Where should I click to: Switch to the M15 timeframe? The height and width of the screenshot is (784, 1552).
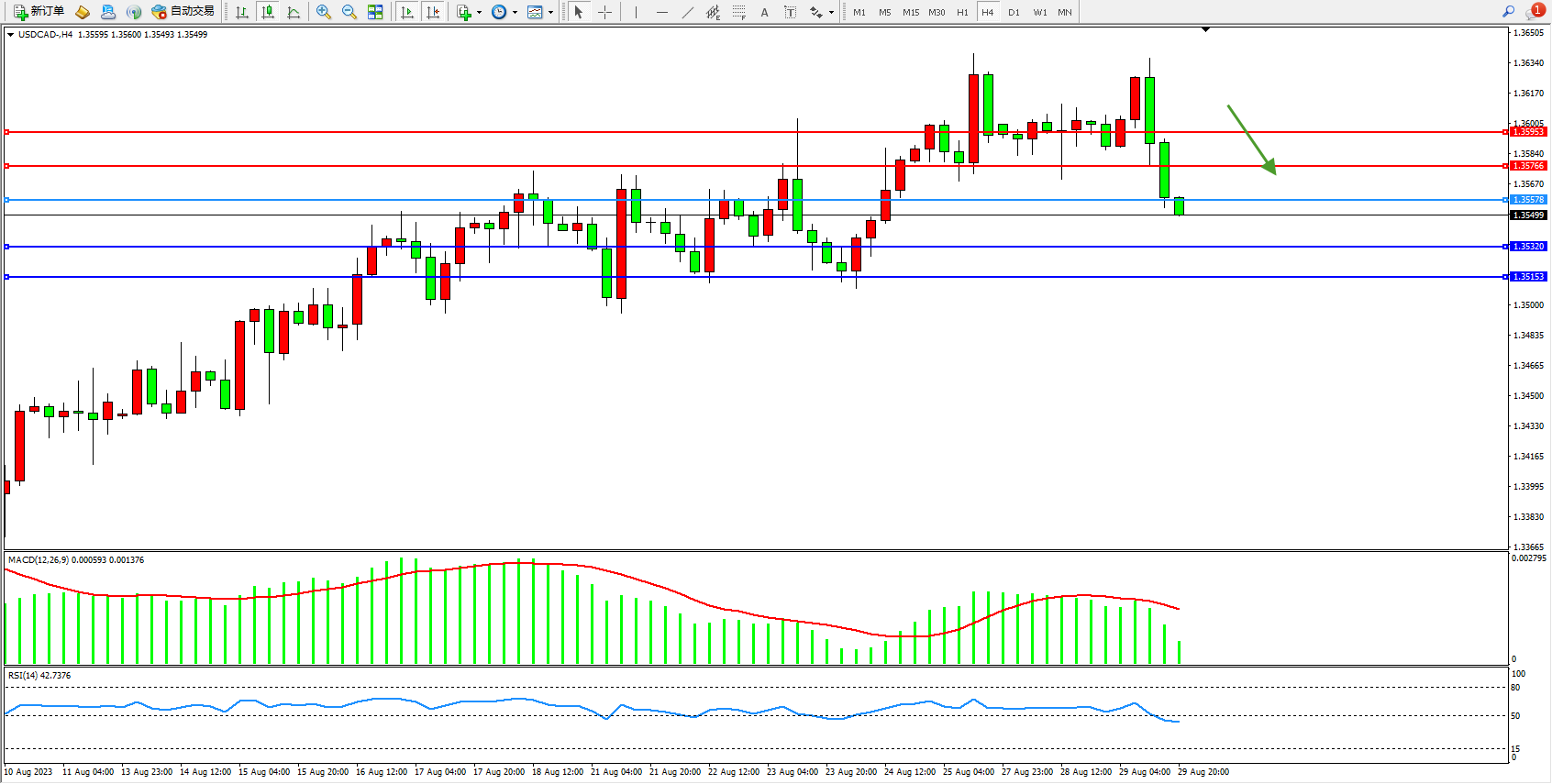(x=910, y=12)
